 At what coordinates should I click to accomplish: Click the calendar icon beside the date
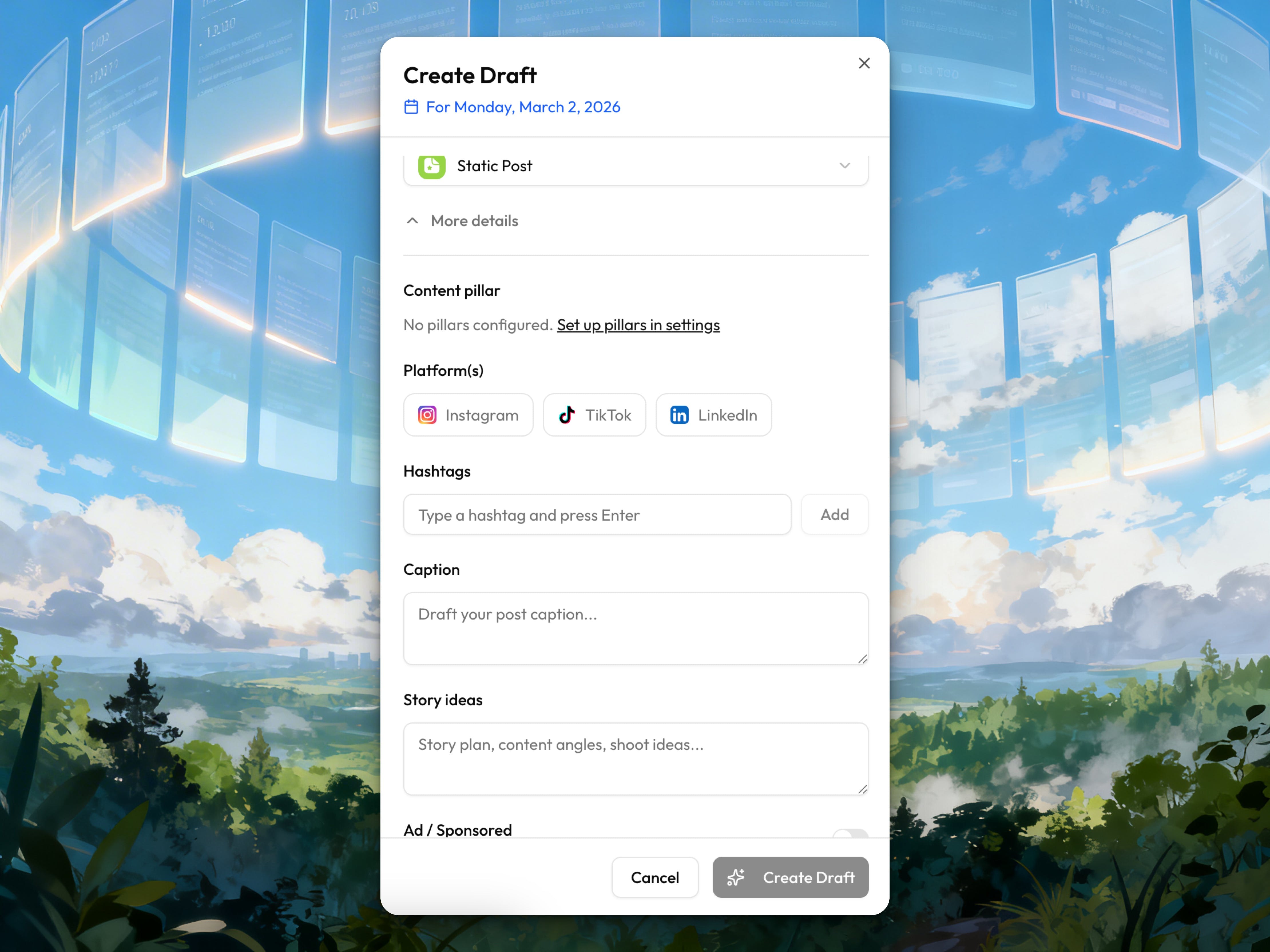pyautogui.click(x=411, y=107)
